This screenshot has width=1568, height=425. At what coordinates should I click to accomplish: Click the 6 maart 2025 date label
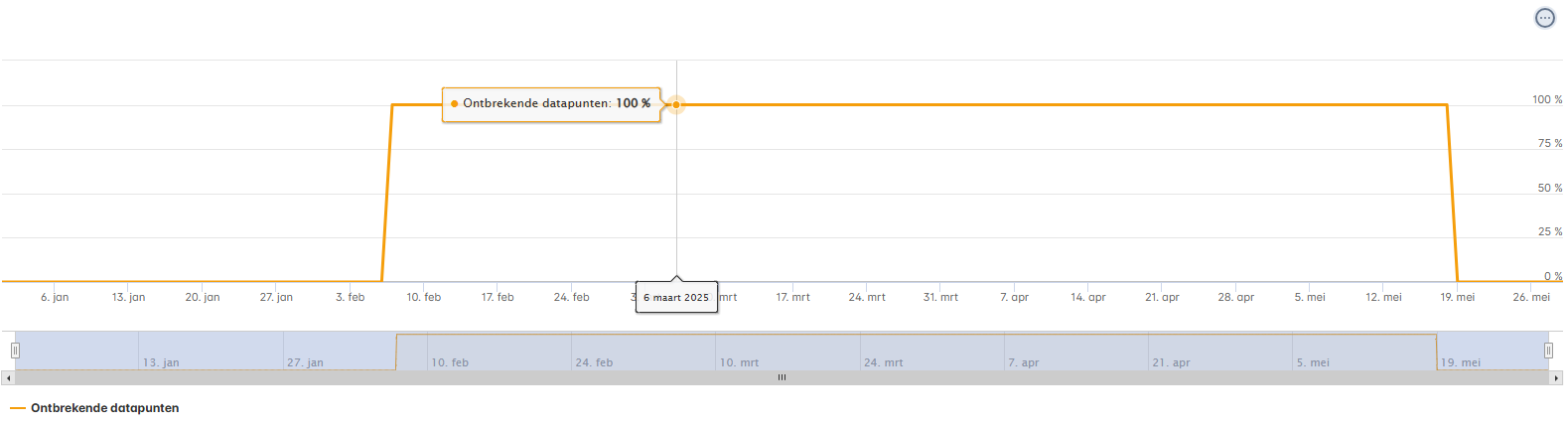676,298
